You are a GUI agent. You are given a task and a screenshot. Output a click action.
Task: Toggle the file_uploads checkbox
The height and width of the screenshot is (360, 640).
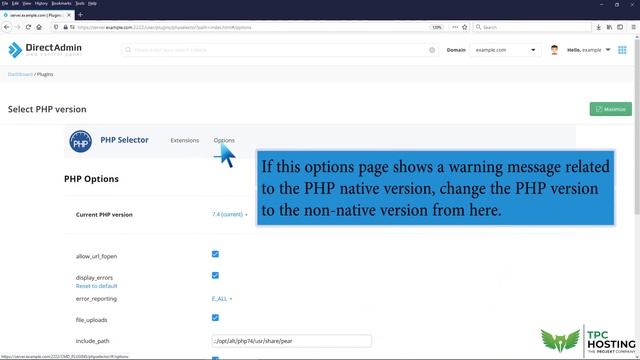(215, 318)
